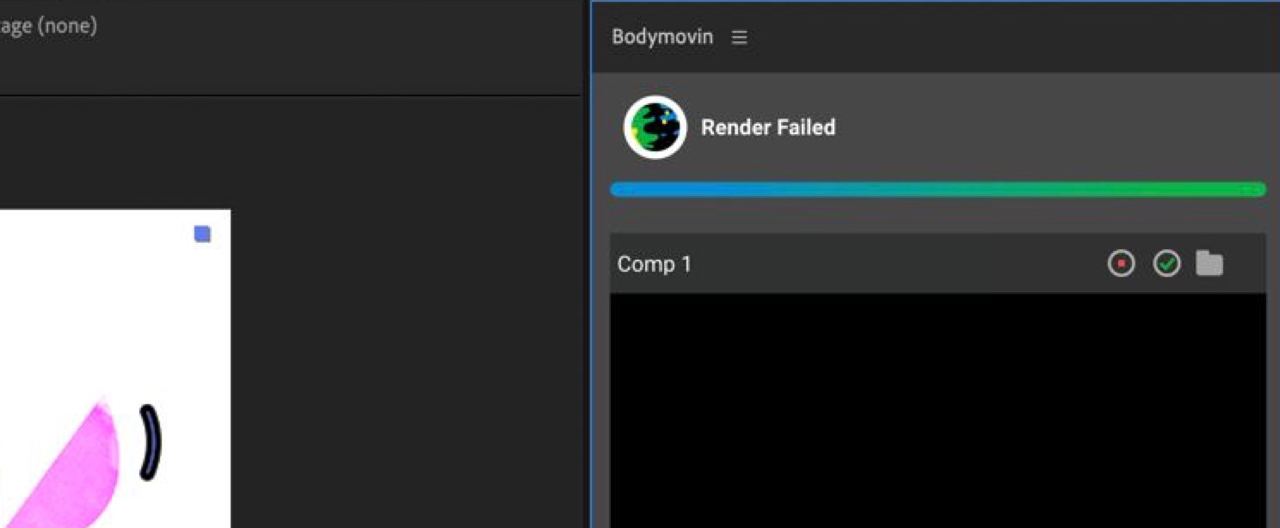Open the Bodymovin panel hamburger menu
This screenshot has width=1280, height=528.
pos(739,37)
